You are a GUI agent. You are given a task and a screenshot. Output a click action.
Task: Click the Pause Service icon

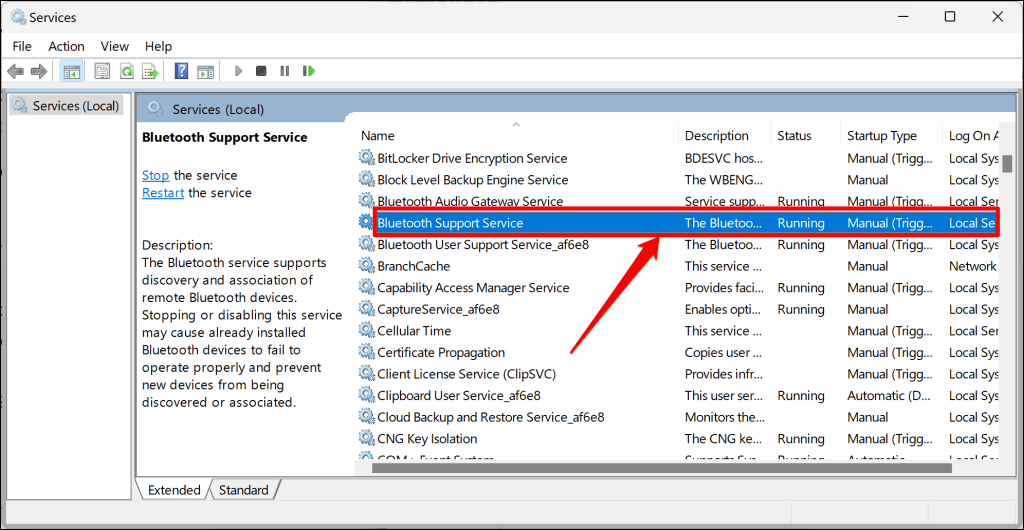[x=284, y=71]
